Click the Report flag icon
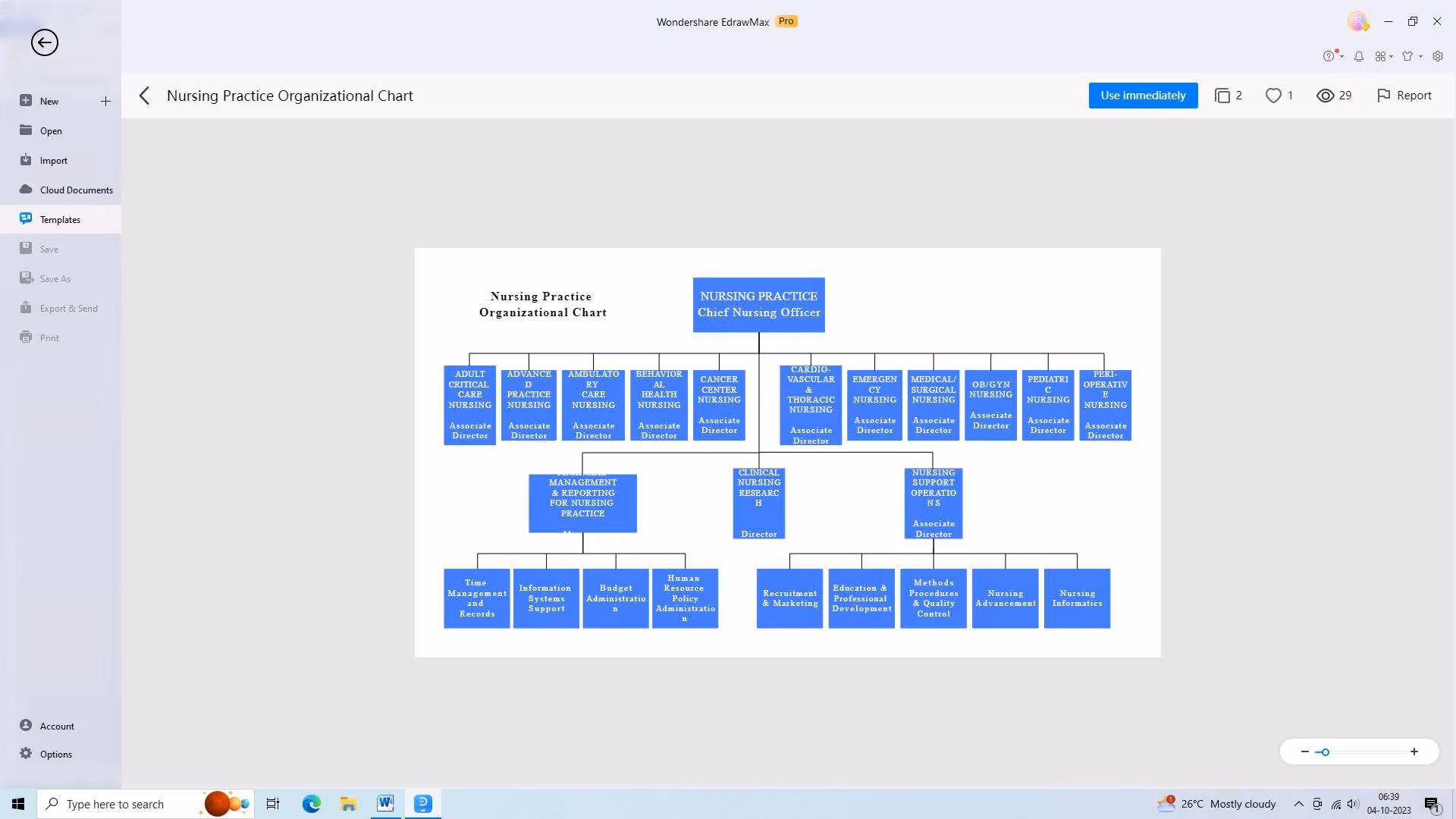Screen dimensions: 1456x819 tap(1384, 96)
